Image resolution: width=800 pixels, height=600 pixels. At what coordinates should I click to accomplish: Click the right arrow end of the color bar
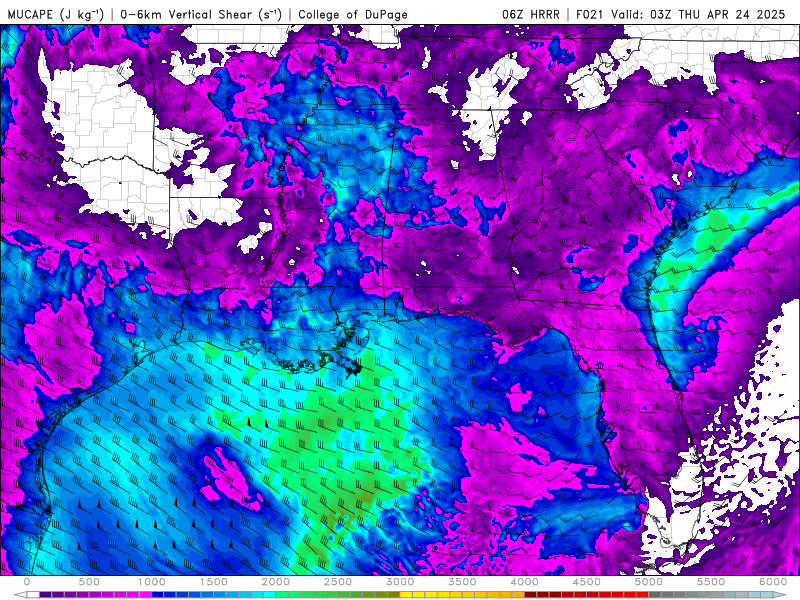point(779,594)
